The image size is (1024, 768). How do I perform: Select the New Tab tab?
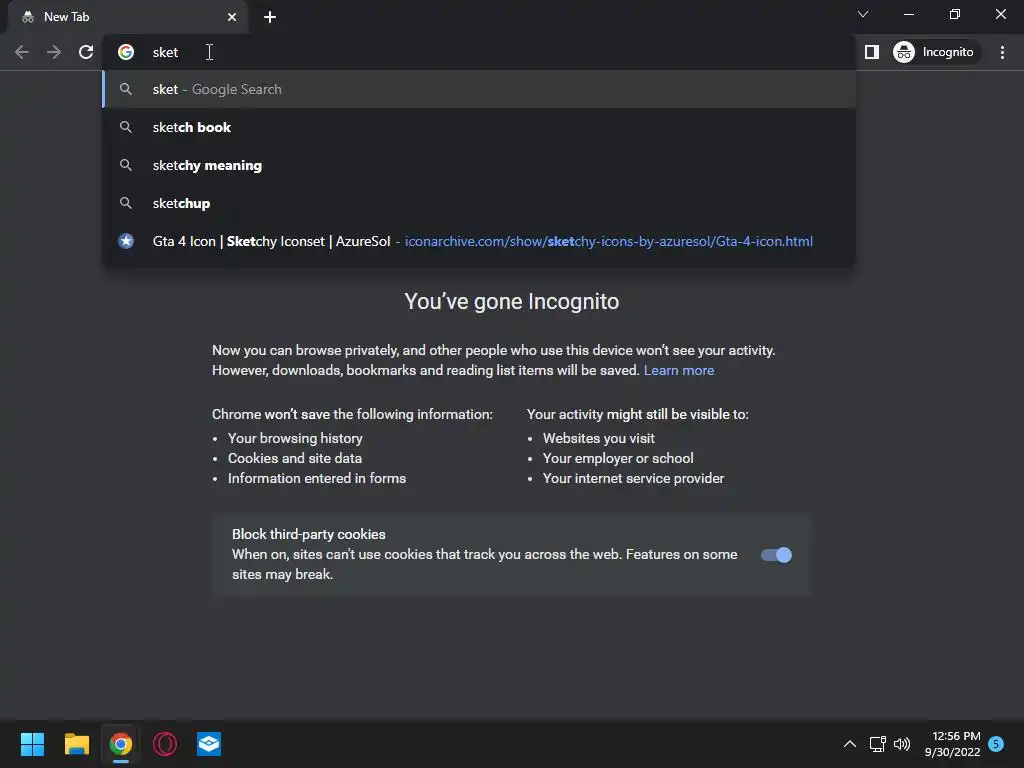coord(127,17)
